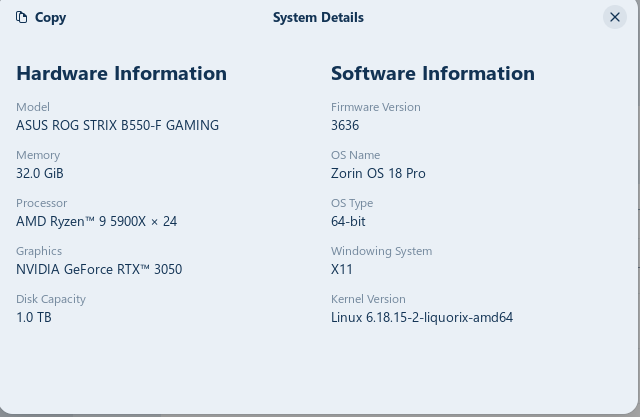Click the System Details title

point(318,17)
